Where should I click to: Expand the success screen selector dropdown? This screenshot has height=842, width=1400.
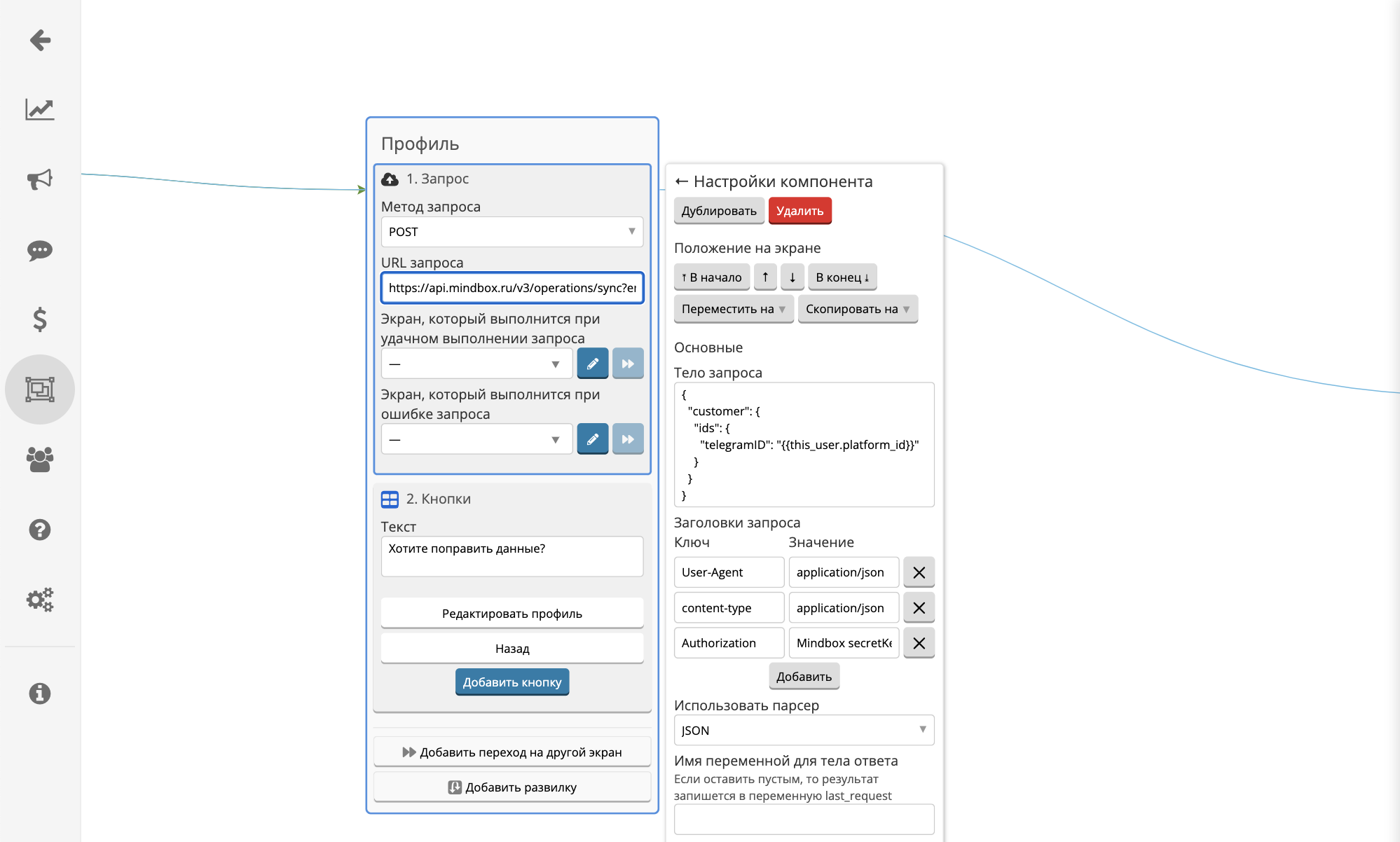tap(556, 362)
